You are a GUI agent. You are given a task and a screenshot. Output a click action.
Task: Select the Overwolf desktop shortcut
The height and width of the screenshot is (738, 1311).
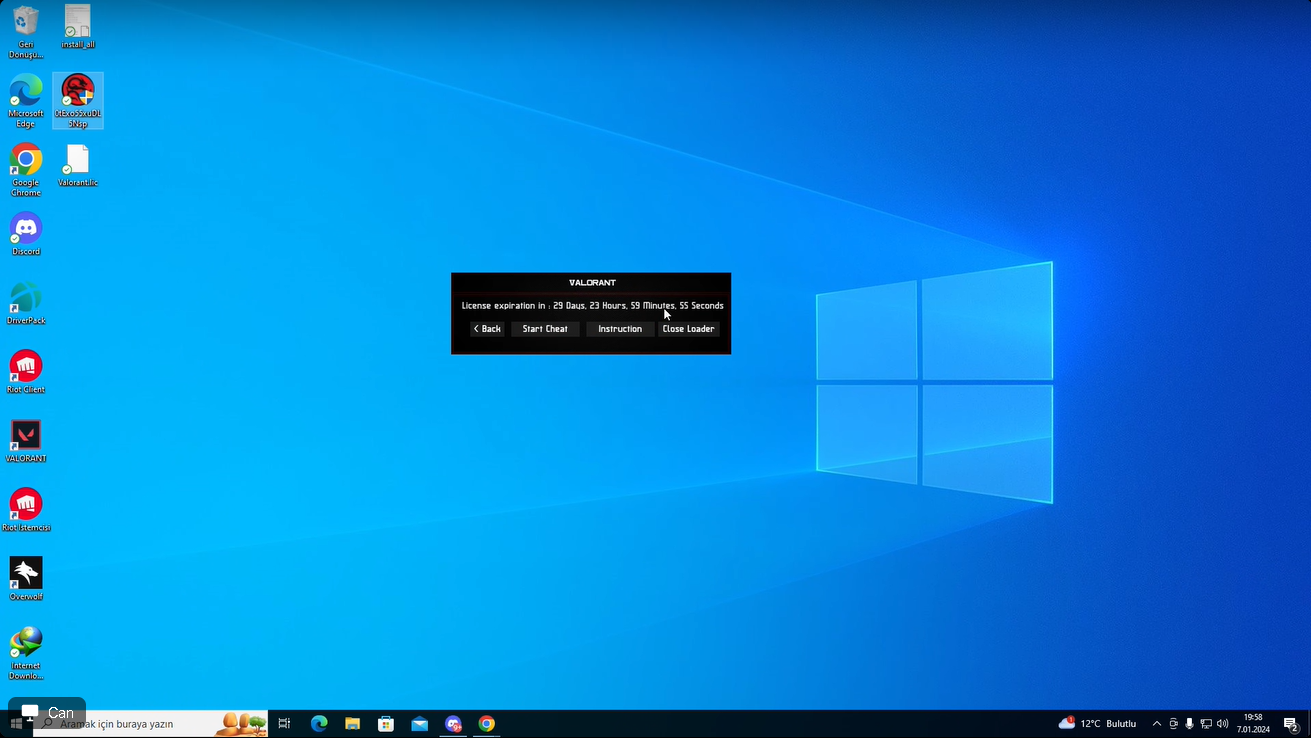pyautogui.click(x=26, y=579)
